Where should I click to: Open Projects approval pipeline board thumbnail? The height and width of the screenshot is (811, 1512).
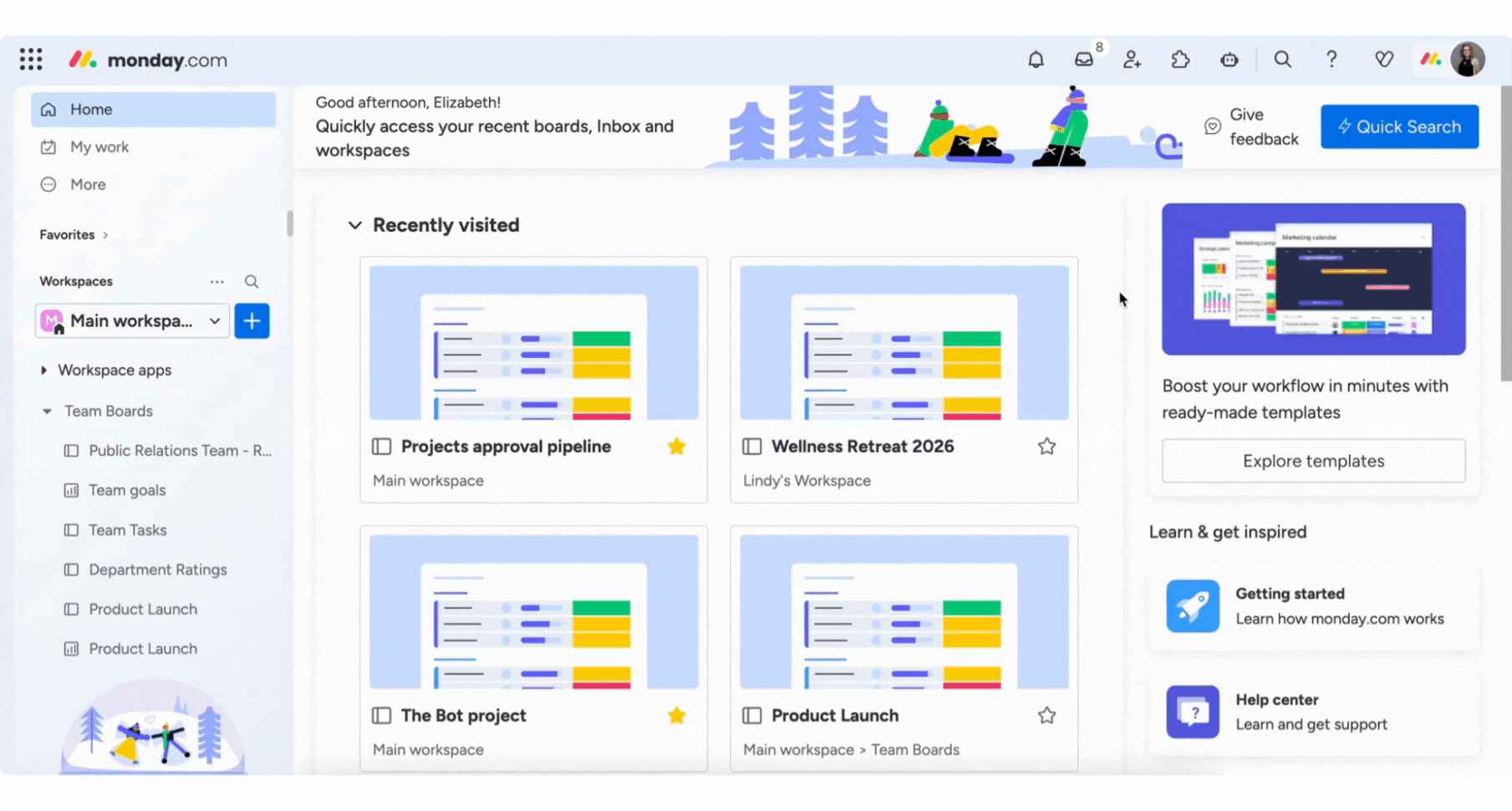click(533, 343)
